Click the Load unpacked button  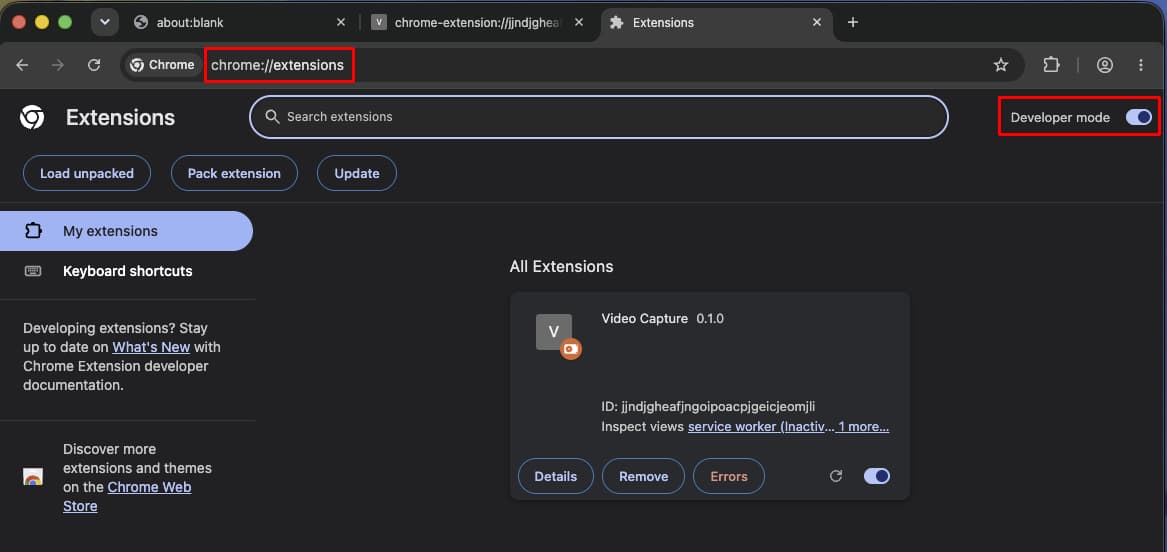(87, 173)
